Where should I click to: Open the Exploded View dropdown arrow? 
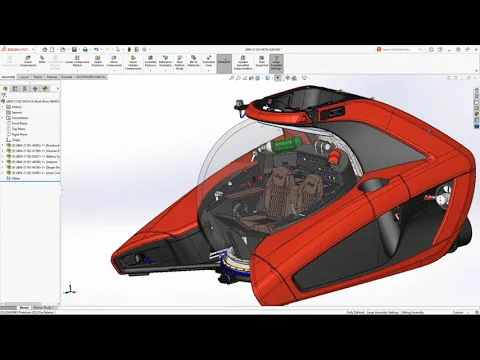coord(209,71)
